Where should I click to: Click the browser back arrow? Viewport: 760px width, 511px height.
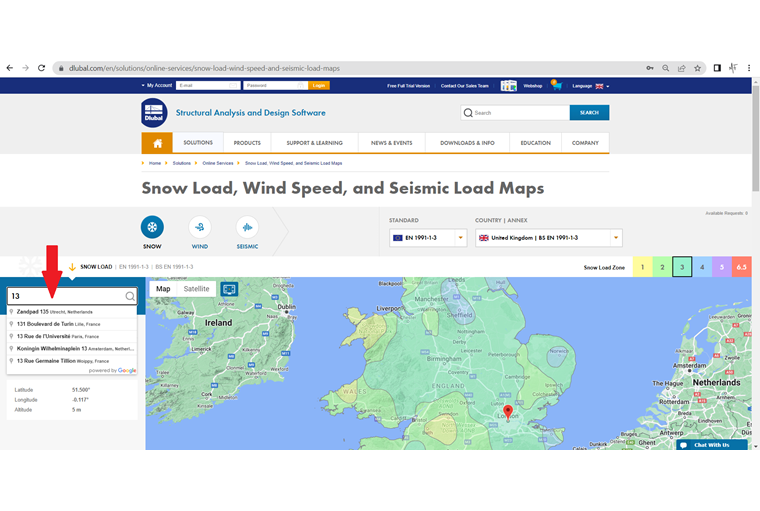coord(10,68)
